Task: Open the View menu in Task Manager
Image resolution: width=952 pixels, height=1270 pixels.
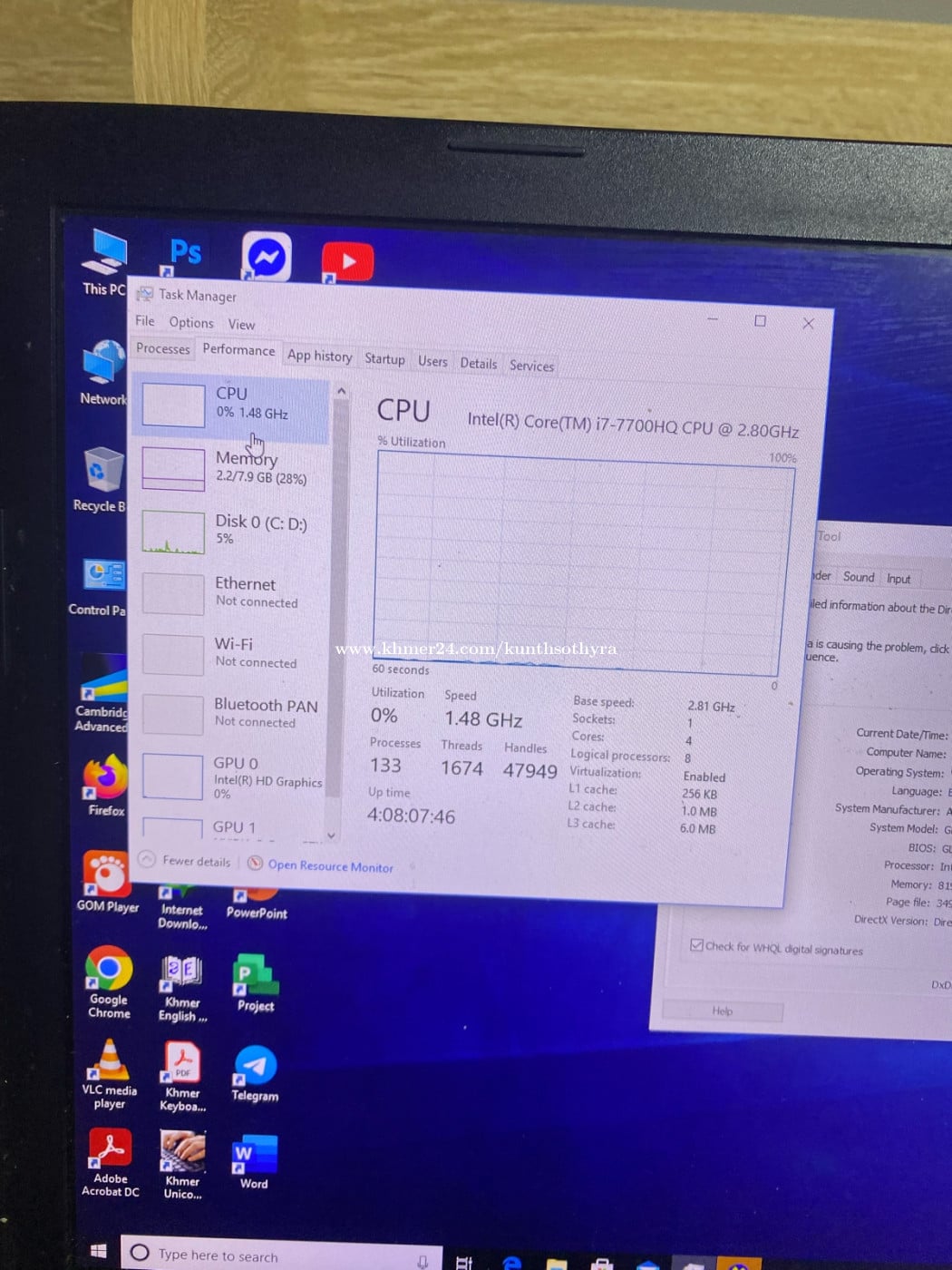Action: pos(241,325)
